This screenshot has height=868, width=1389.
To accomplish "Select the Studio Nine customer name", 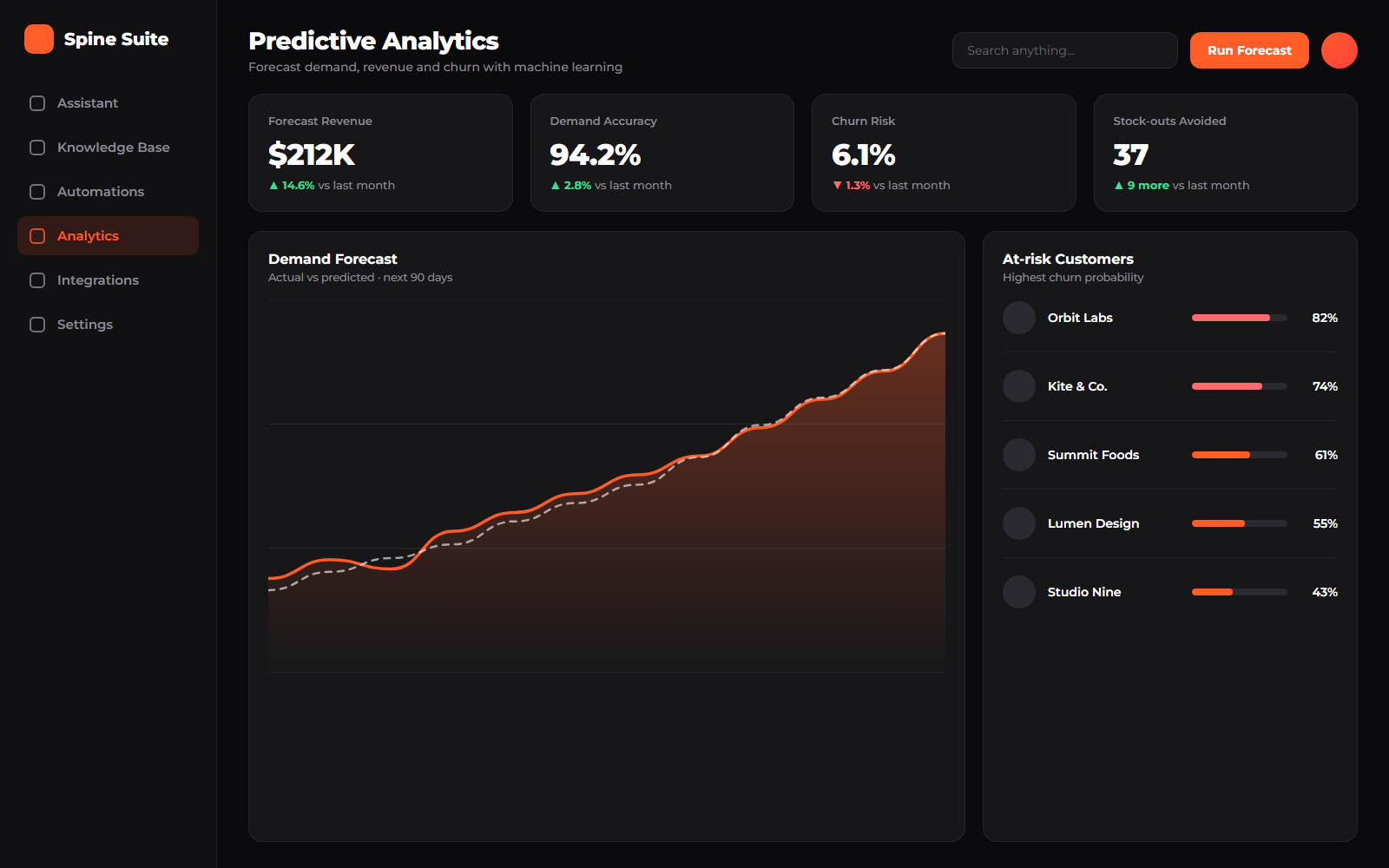I will point(1084,592).
